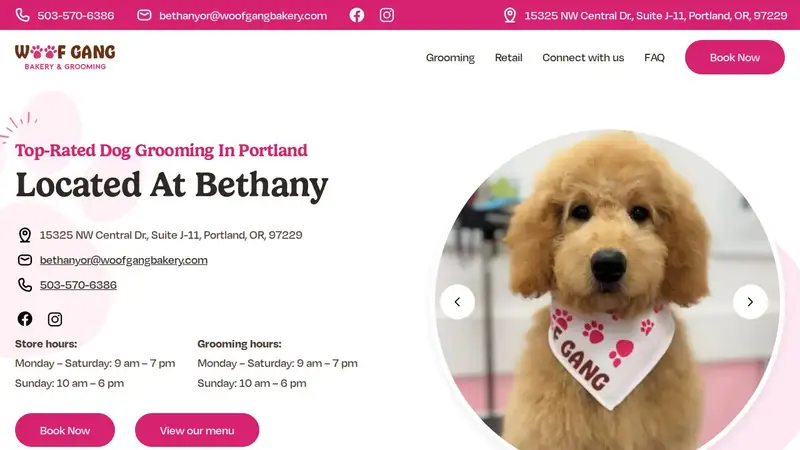Image resolution: width=800 pixels, height=450 pixels.
Task: Click the underlined 503-570-6386 phone link
Action: point(78,285)
